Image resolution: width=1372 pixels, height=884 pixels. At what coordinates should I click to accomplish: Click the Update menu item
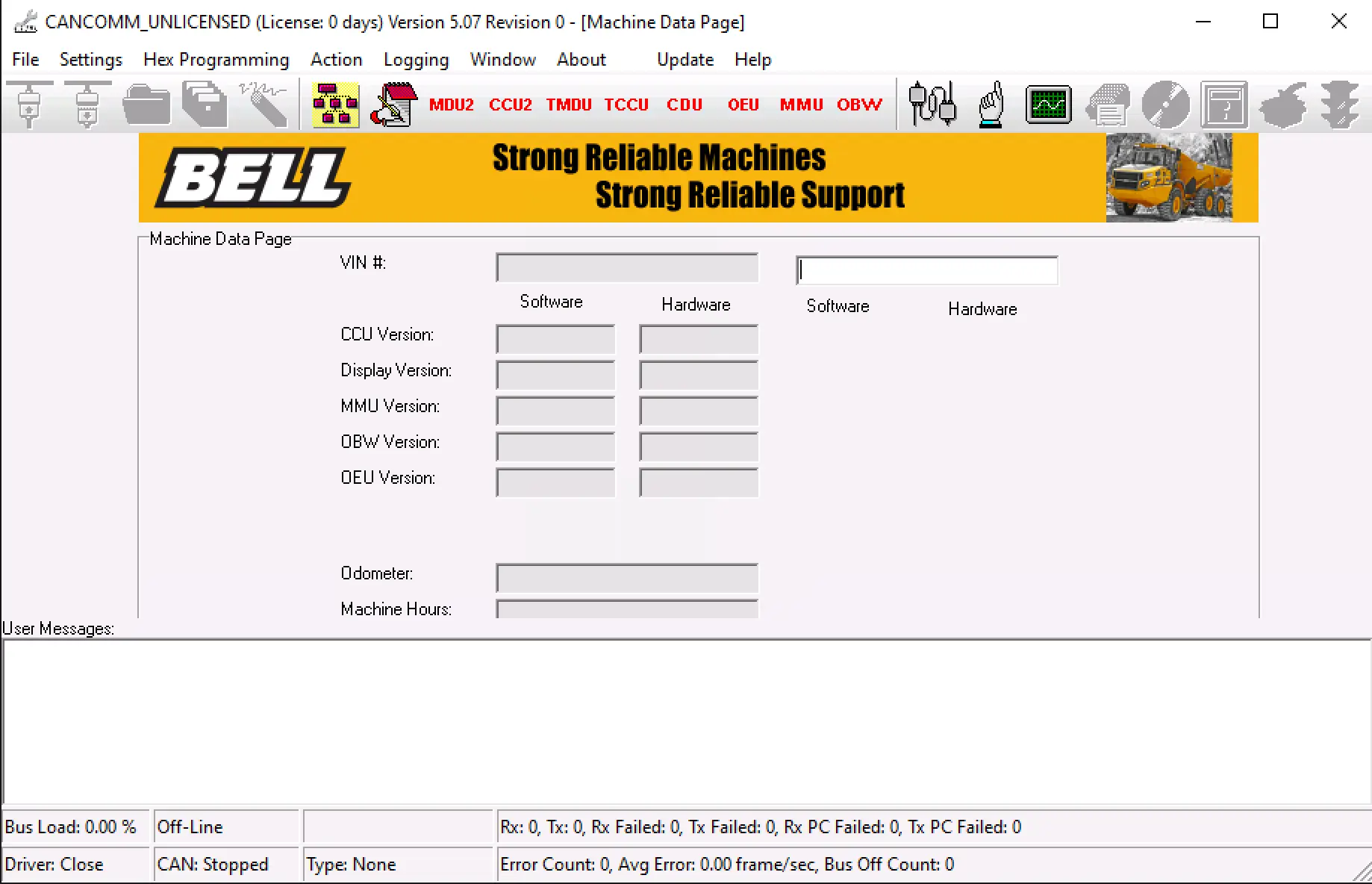pos(685,59)
